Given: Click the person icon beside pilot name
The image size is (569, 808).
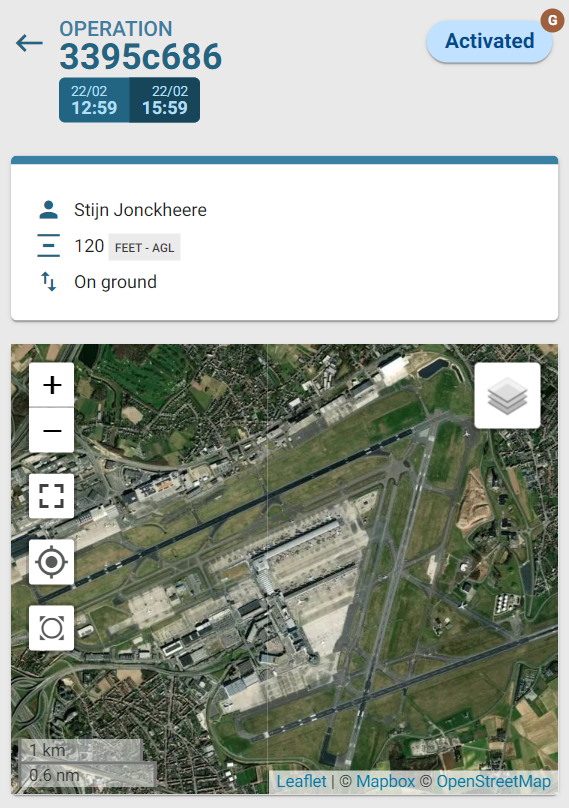Looking at the screenshot, I should [x=49, y=210].
